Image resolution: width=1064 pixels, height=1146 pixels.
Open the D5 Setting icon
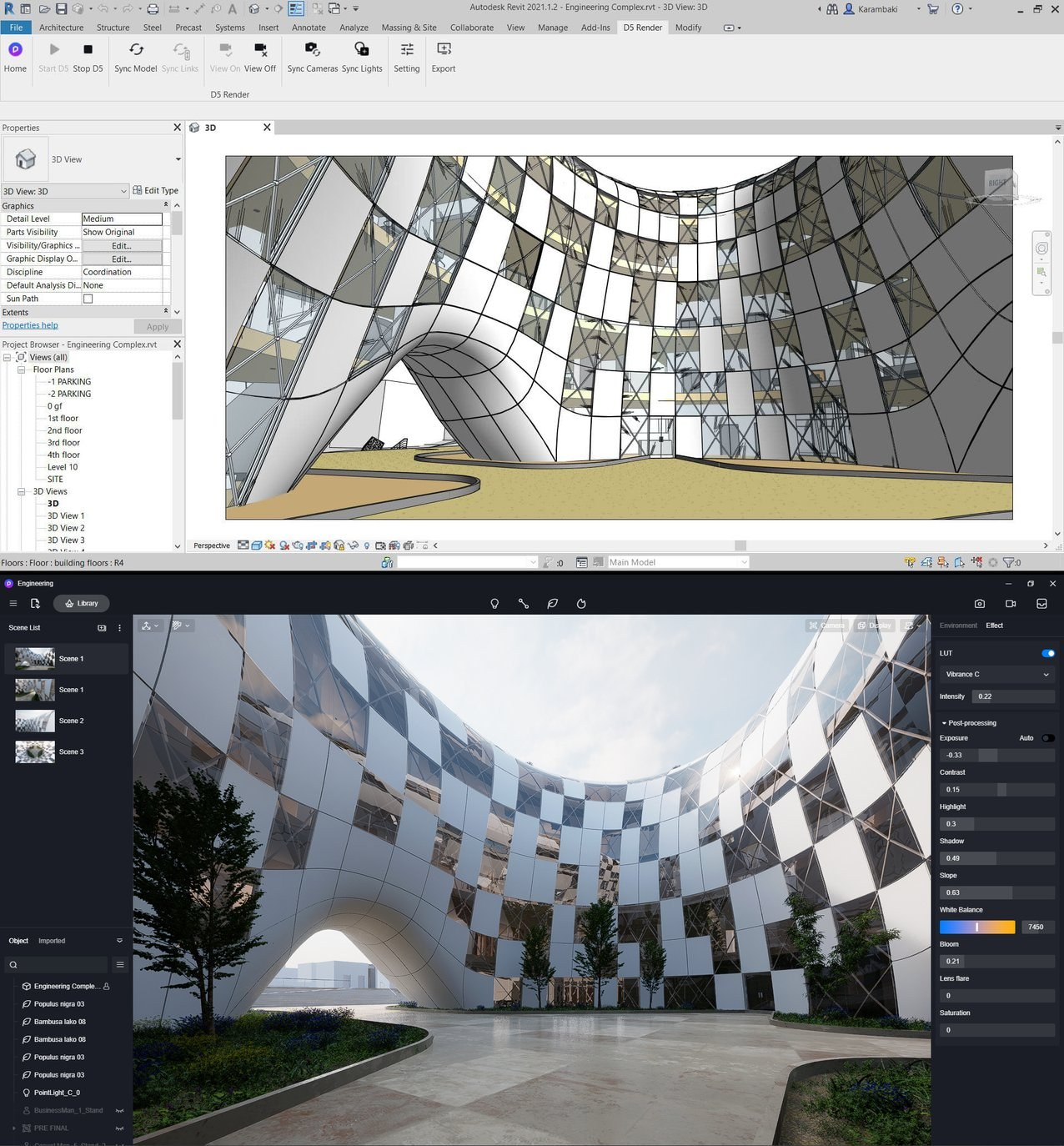point(407,50)
